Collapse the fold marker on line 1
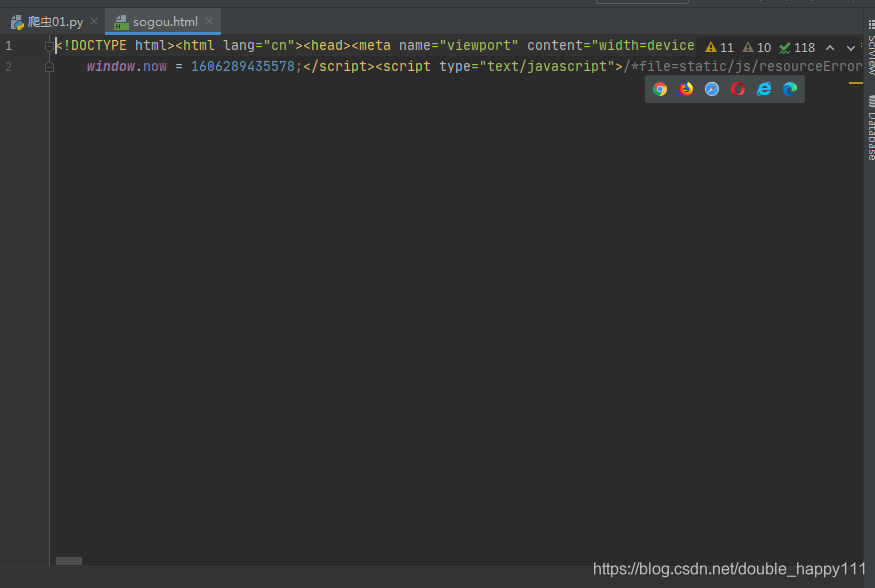Image resolution: width=875 pixels, height=588 pixels. [49, 46]
